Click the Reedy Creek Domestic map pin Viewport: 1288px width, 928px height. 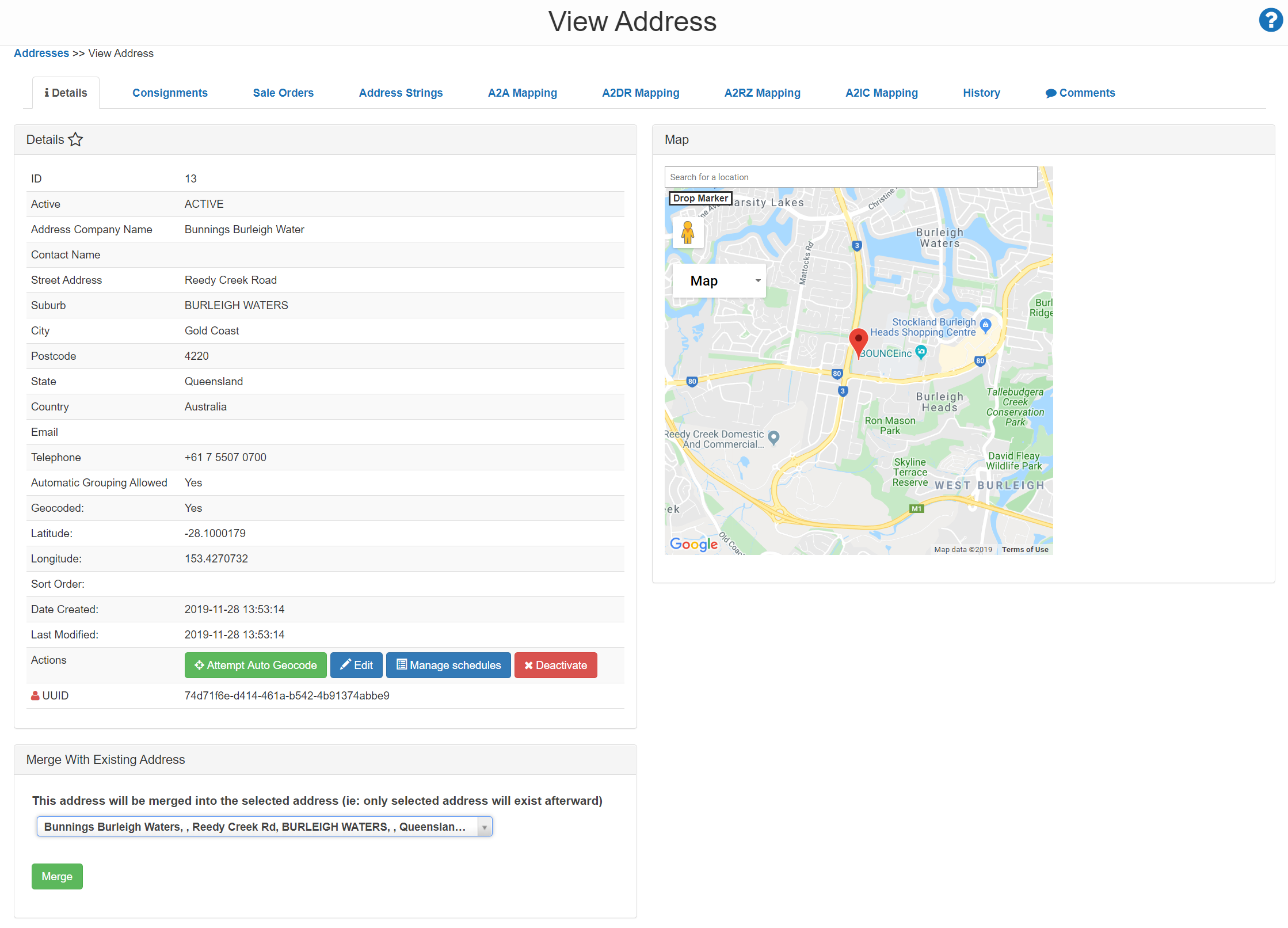tap(774, 438)
